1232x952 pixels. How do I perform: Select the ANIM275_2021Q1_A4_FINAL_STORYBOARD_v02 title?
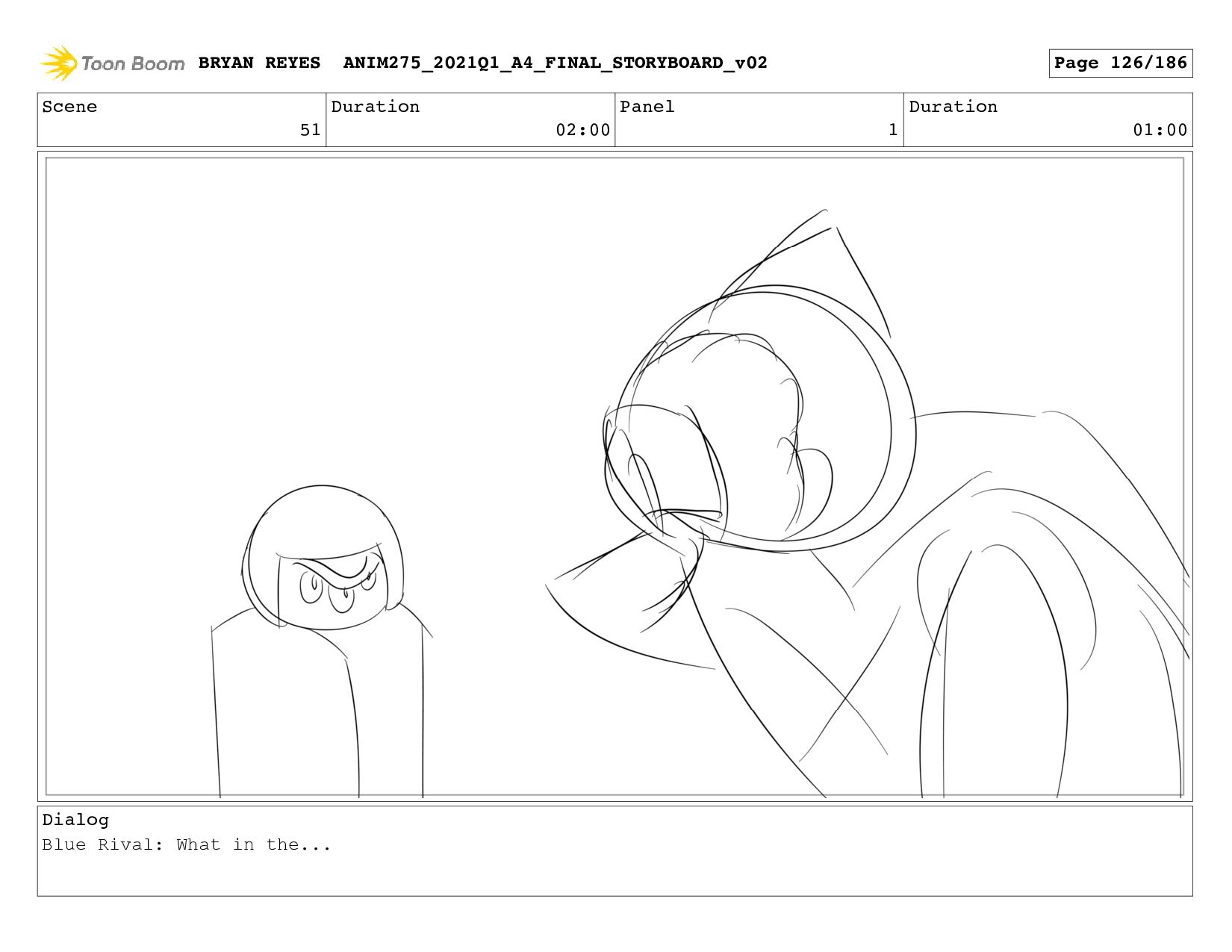pyautogui.click(x=555, y=63)
